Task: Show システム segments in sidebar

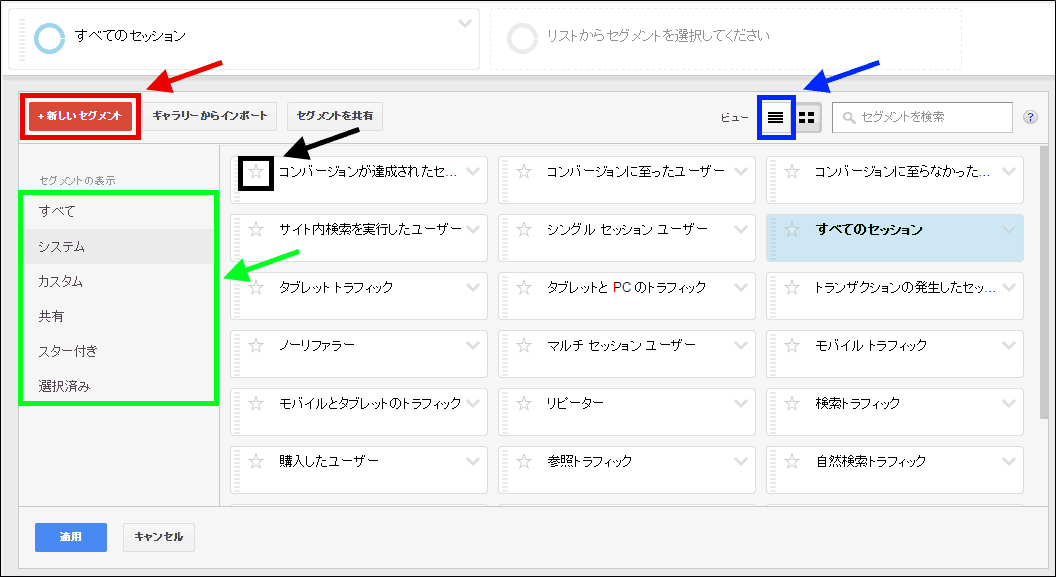Action: click(x=62, y=246)
